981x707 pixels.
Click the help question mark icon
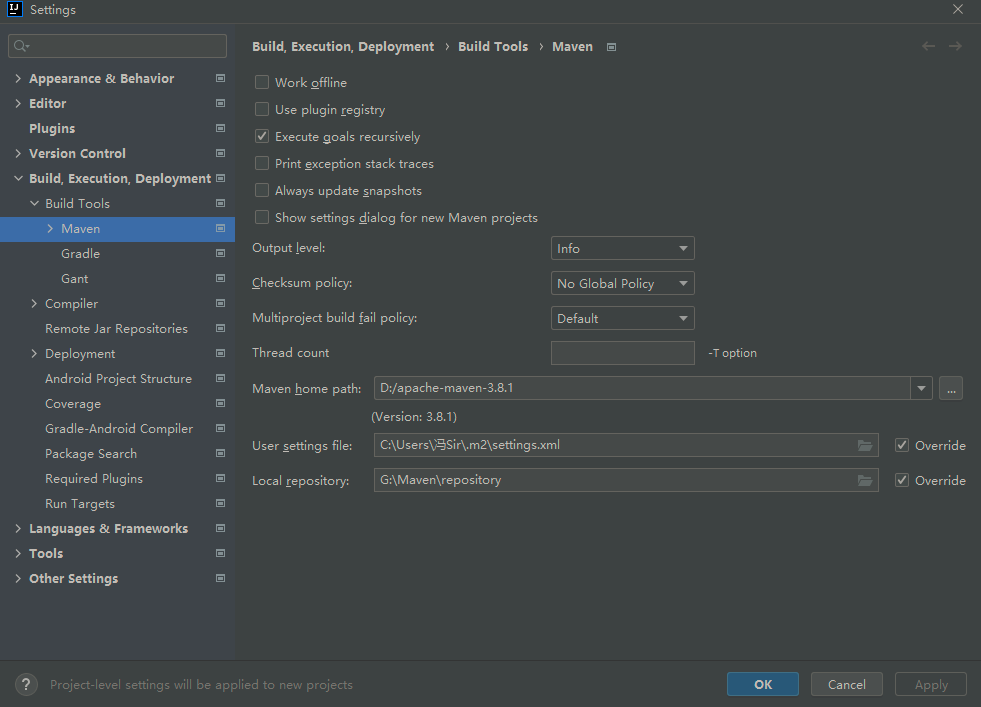[x=26, y=684]
